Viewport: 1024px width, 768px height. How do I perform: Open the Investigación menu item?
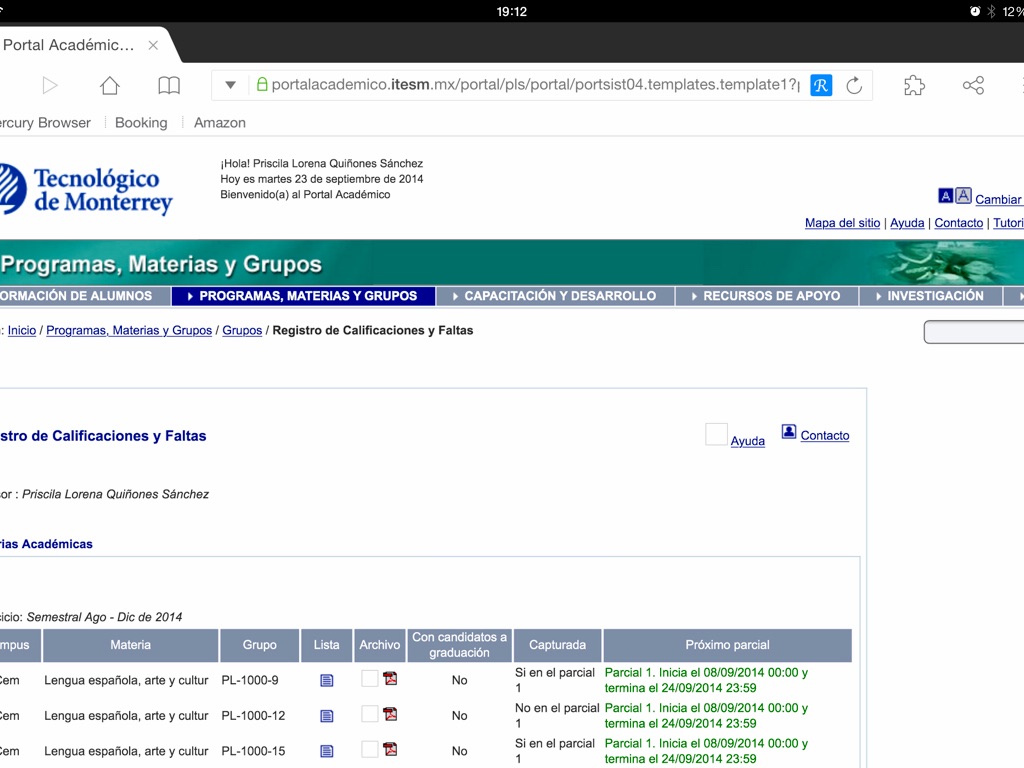coord(930,296)
